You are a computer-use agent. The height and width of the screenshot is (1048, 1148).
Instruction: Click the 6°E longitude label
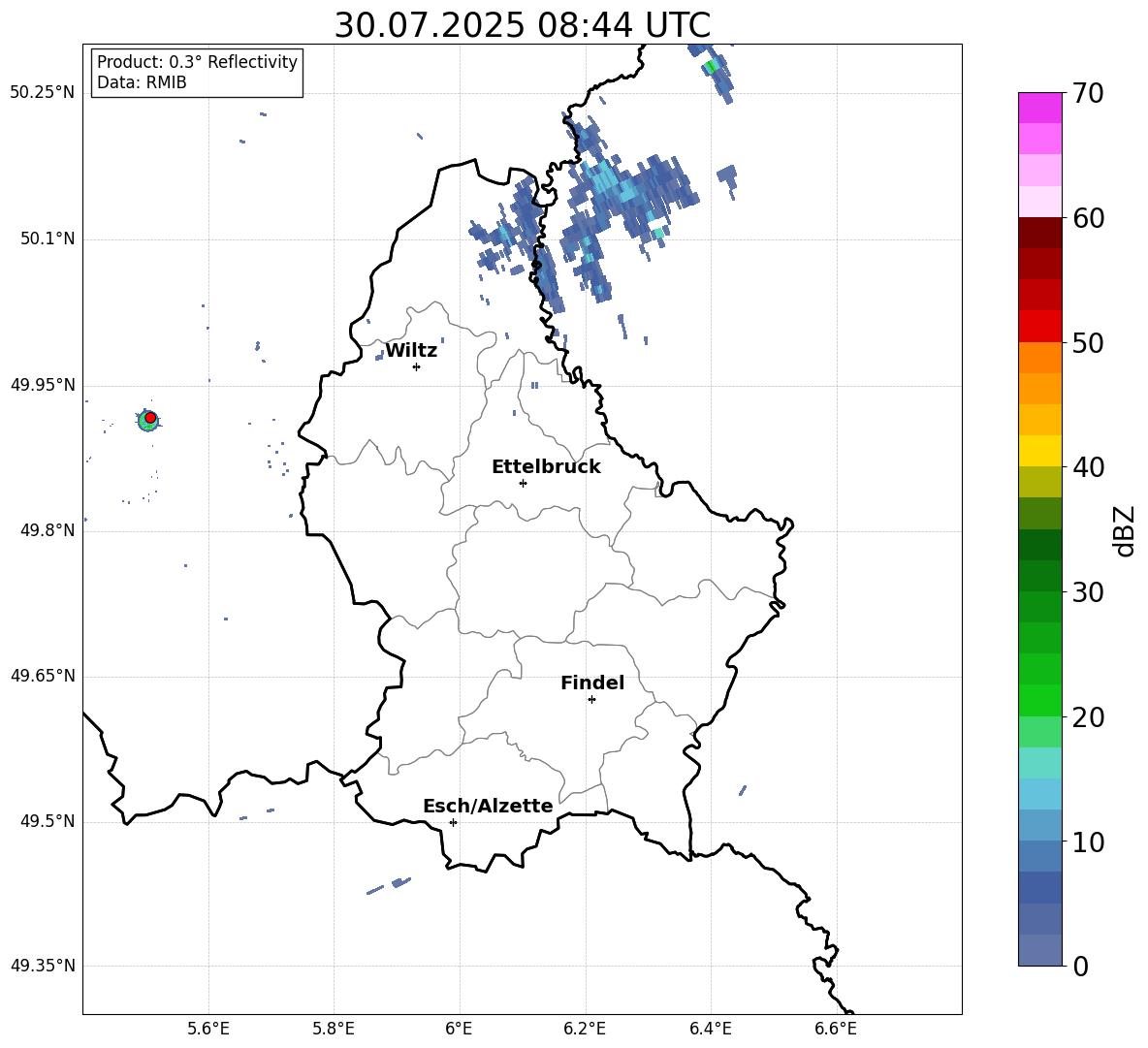tap(459, 1029)
